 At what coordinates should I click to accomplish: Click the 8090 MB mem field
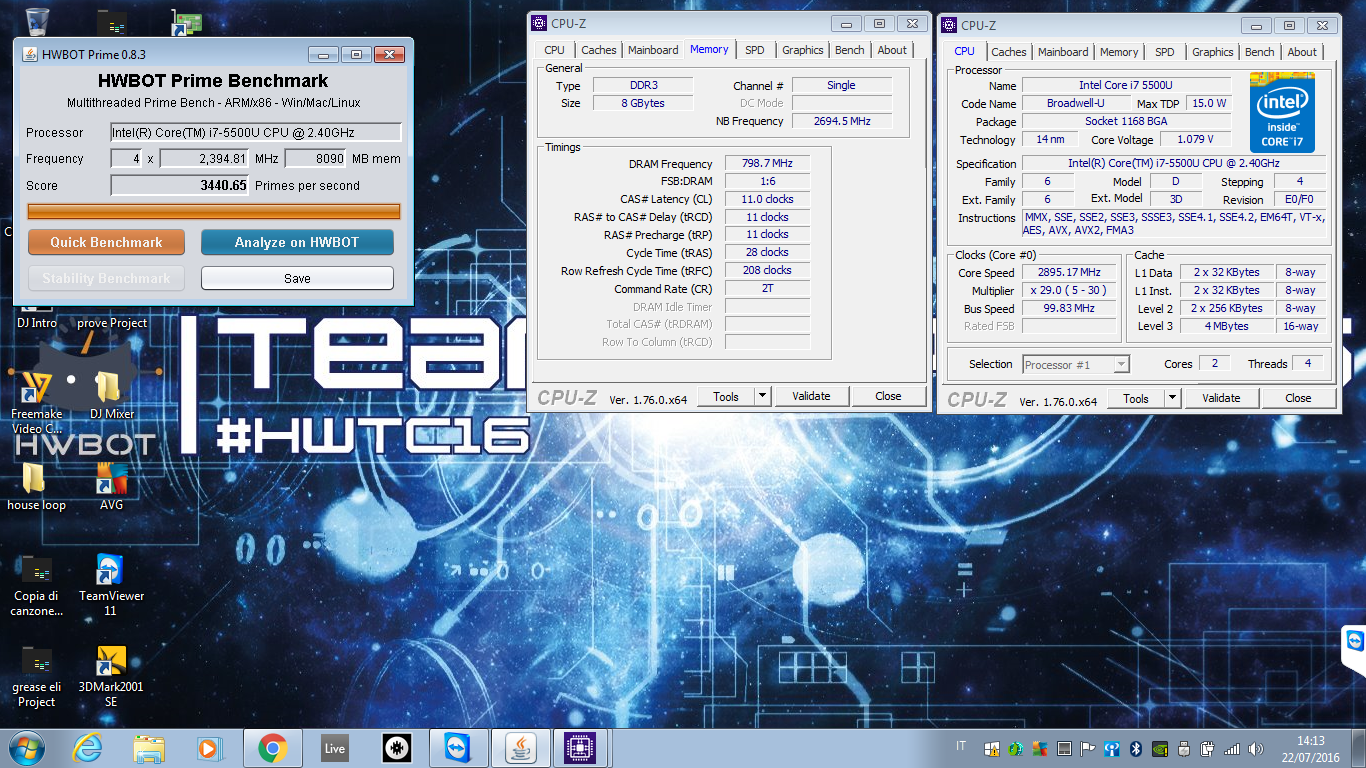[317, 158]
